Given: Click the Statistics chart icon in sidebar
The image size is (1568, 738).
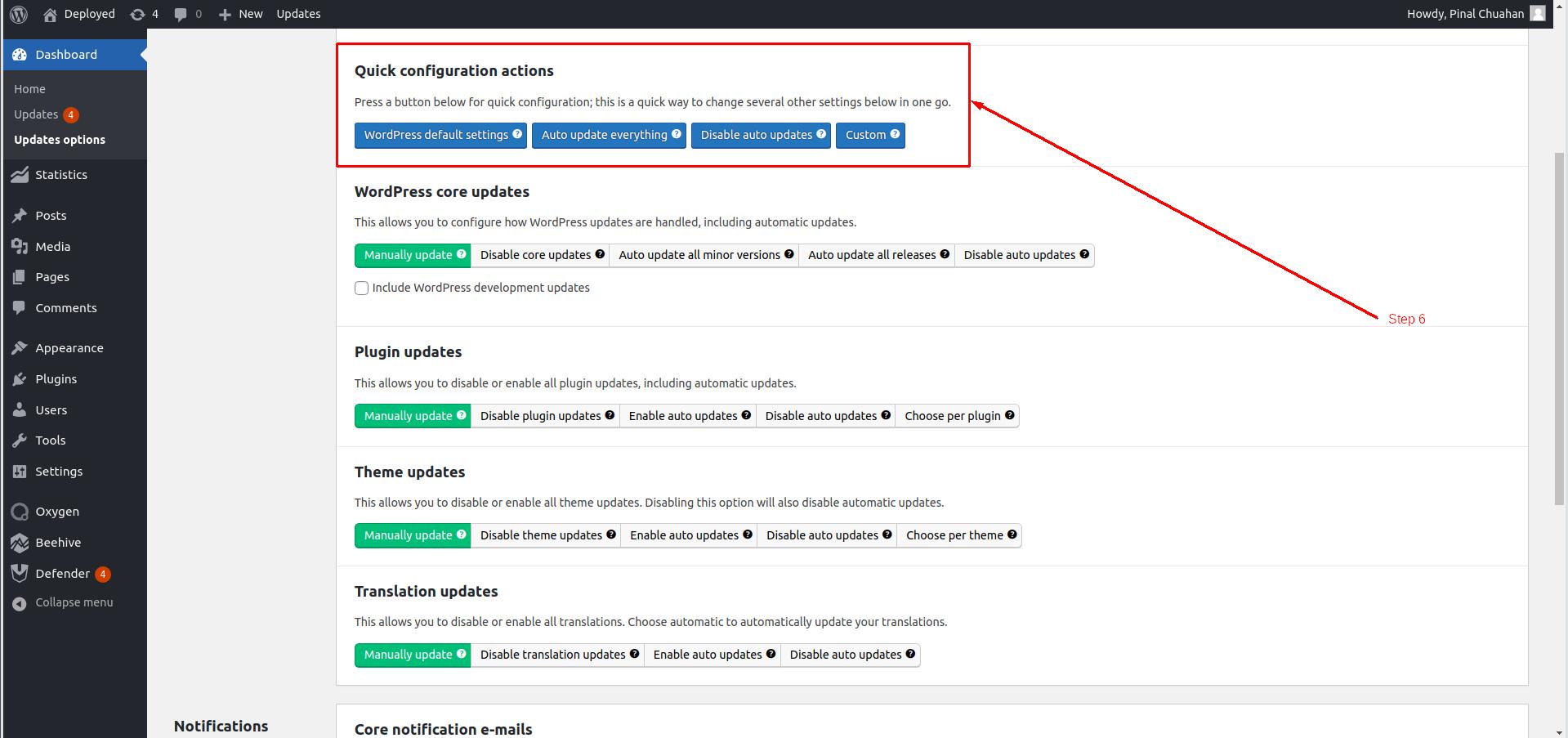Looking at the screenshot, I should point(20,175).
